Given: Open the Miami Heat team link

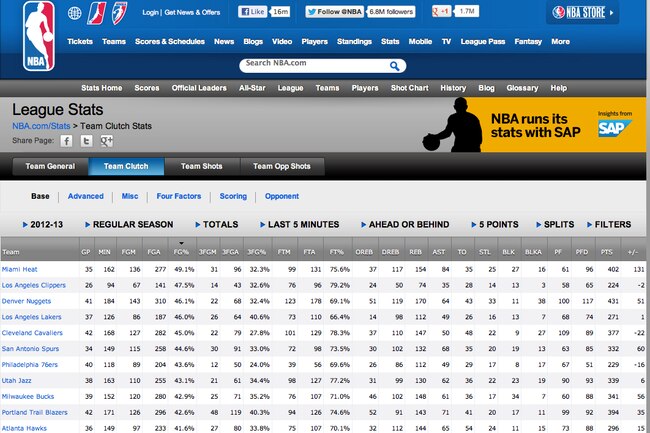Looking at the screenshot, I should [19, 269].
